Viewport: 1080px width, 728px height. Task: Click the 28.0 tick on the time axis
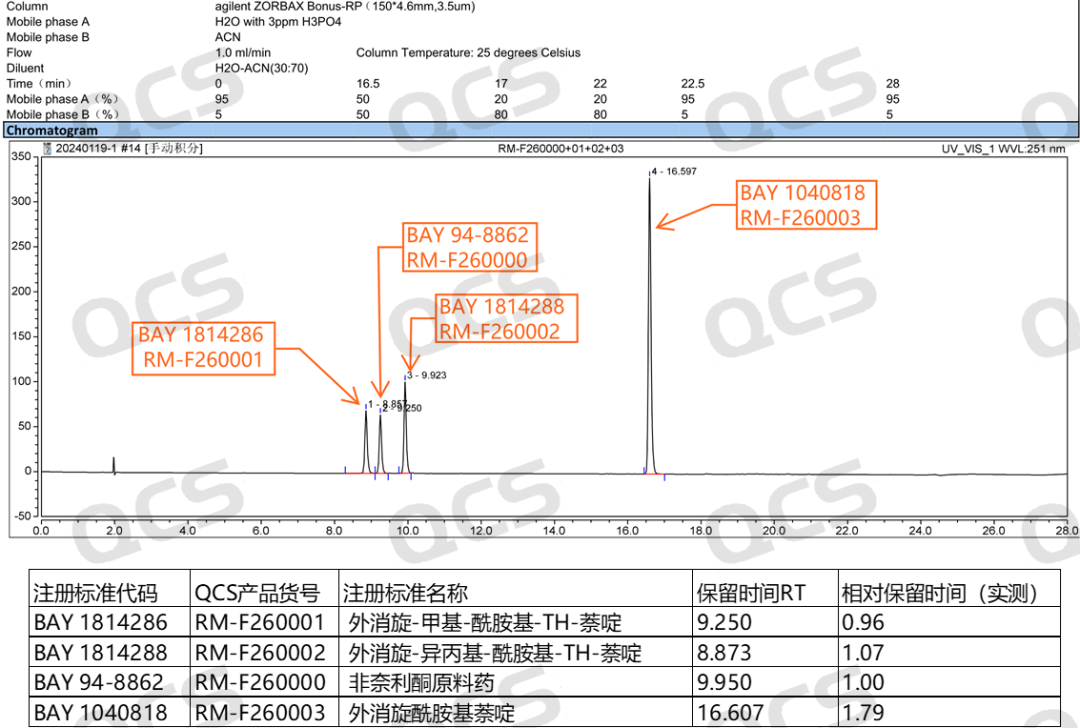click(x=1066, y=530)
